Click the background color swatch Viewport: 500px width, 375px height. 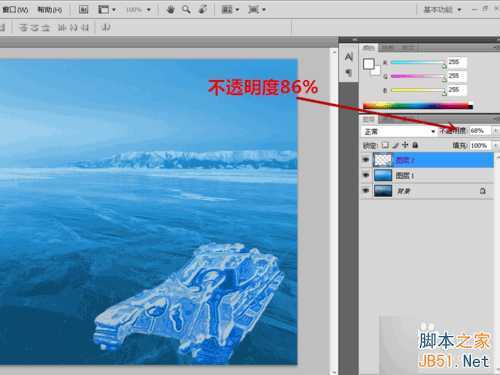pos(377,71)
